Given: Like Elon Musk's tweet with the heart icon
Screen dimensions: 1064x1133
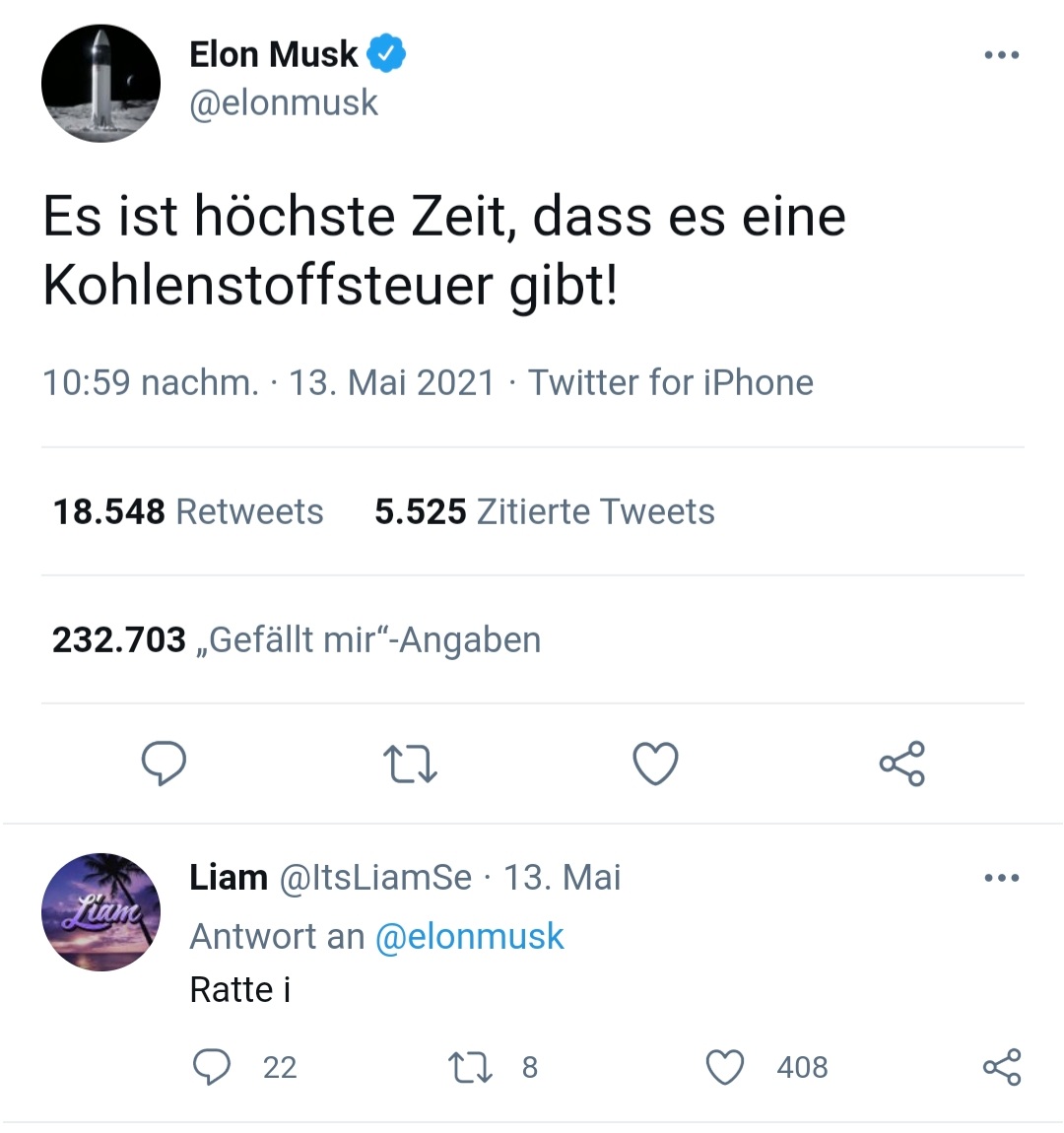Looking at the screenshot, I should click(x=654, y=763).
